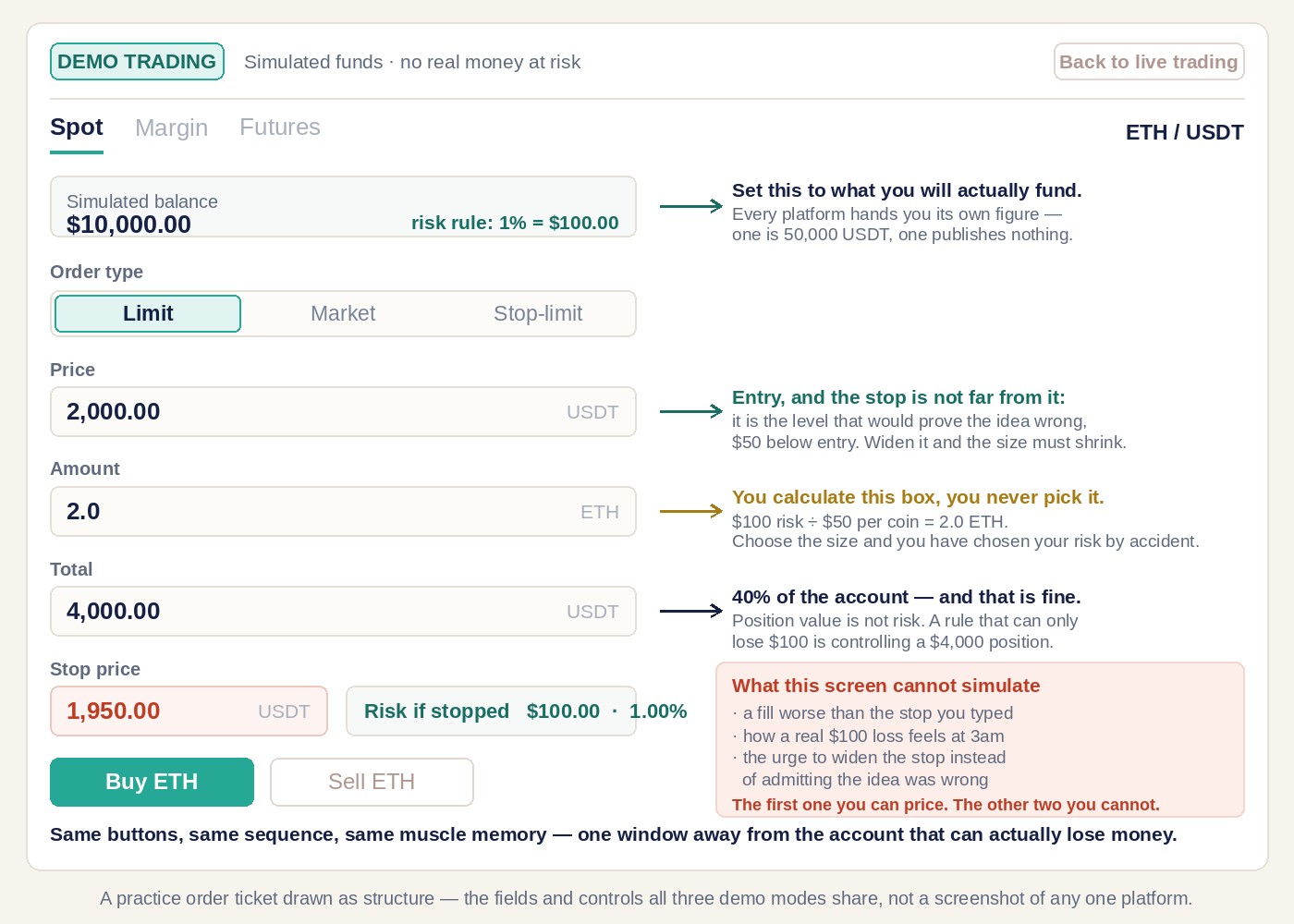Click the Risk if stopped readout
Viewport: 1294px width, 924px height.
click(491, 711)
